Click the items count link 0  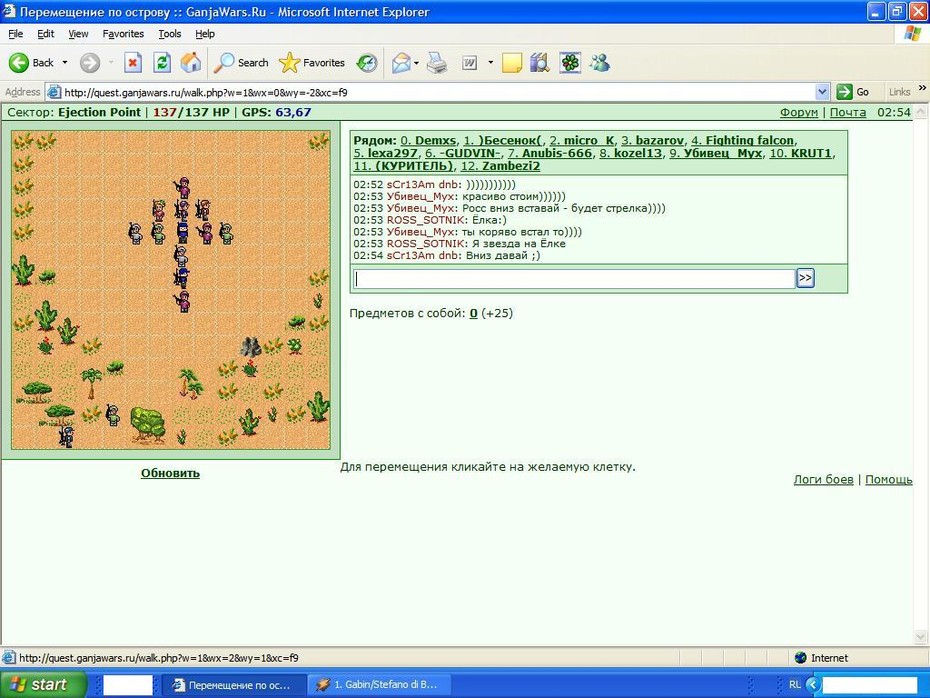[x=473, y=313]
